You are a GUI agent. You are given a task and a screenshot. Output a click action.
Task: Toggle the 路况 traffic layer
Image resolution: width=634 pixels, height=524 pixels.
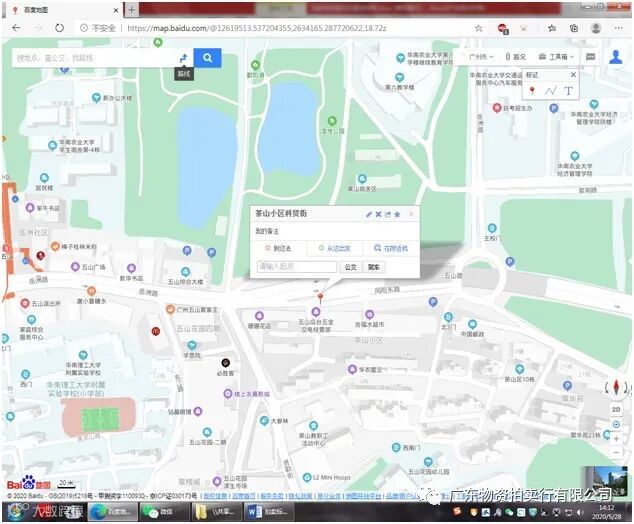click(x=516, y=57)
